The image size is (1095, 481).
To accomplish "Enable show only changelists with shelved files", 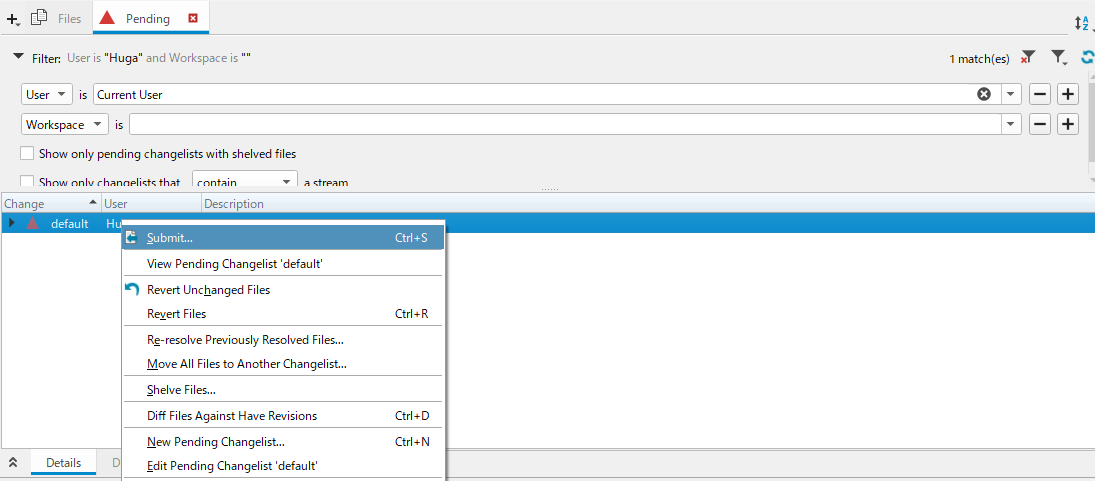I will (27, 154).
